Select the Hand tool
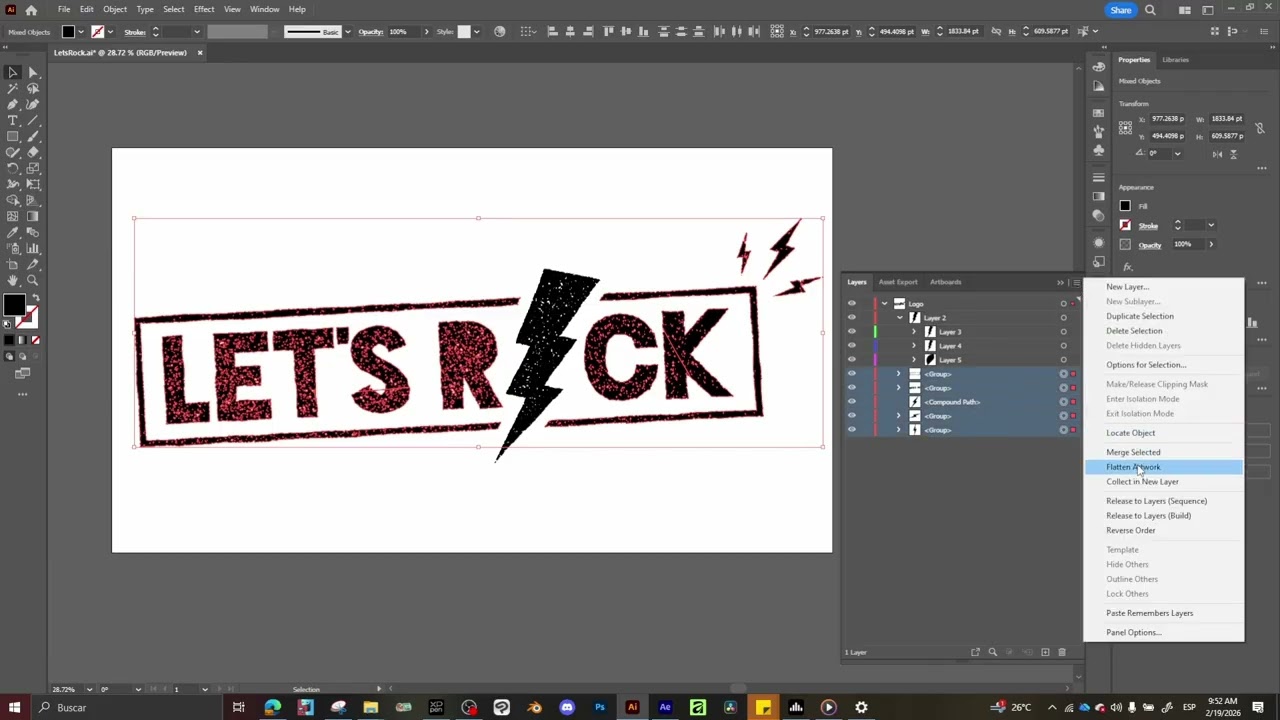1280x720 pixels. pos(13,281)
